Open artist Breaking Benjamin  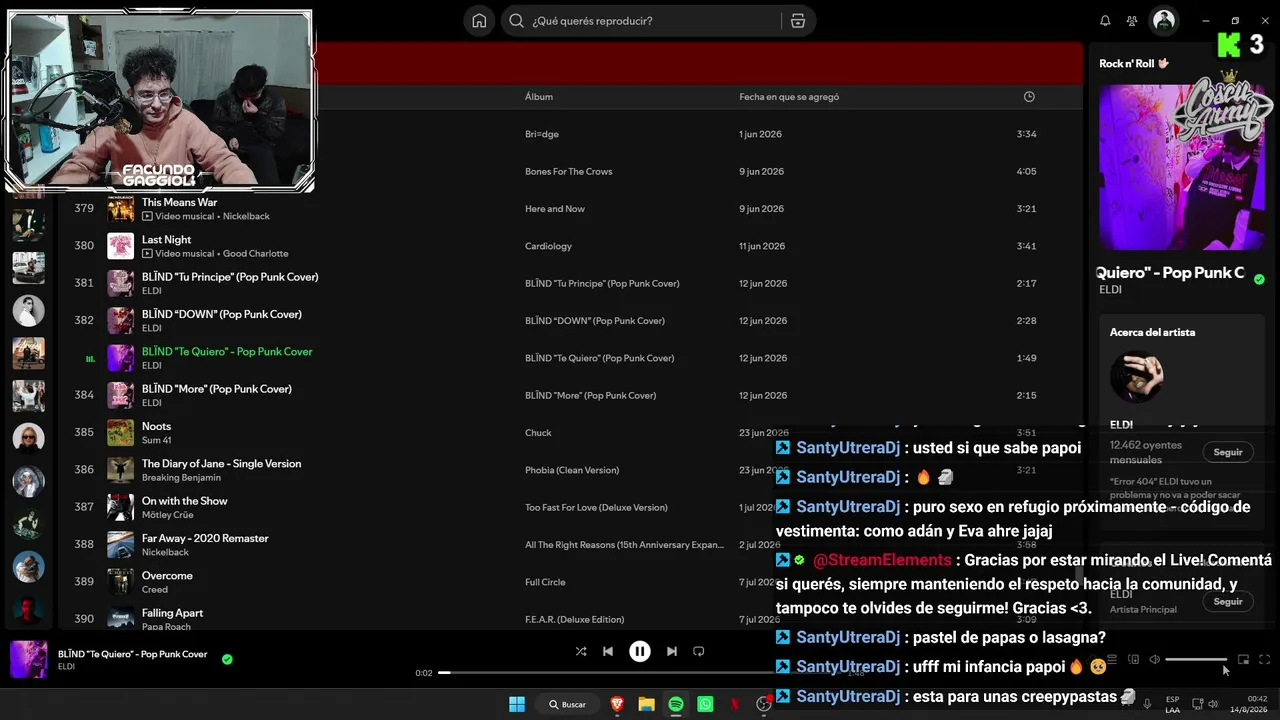coord(181,478)
